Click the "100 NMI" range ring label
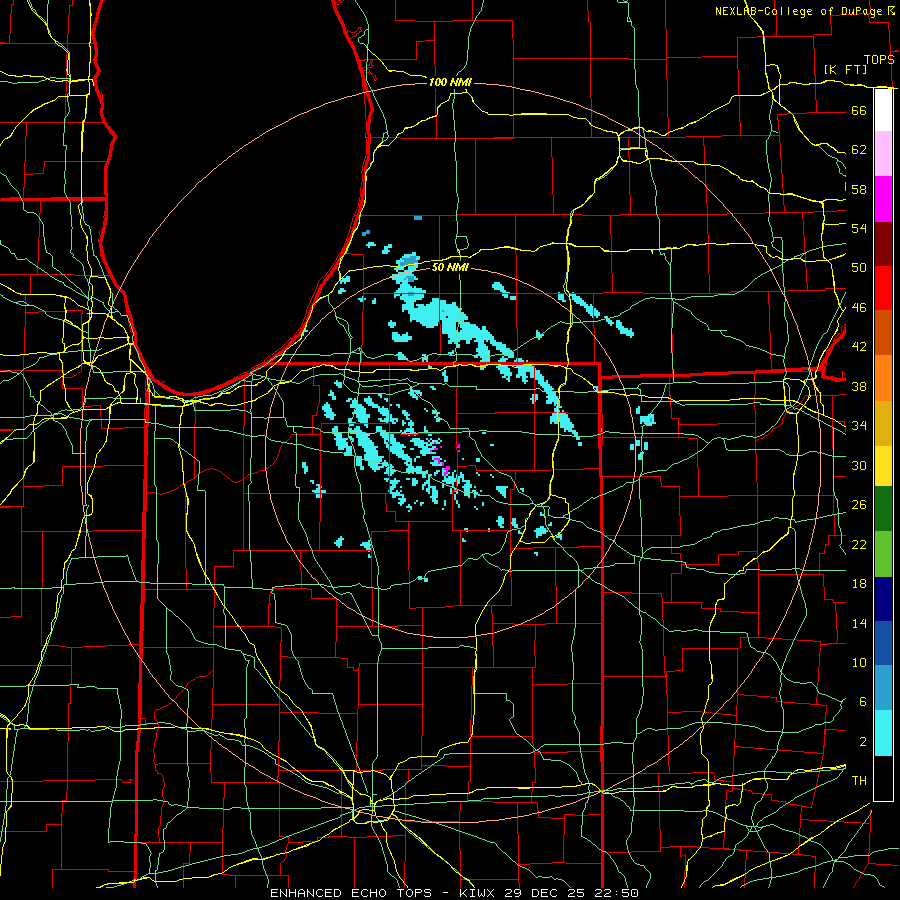Screen dimensions: 900x900 point(450,82)
